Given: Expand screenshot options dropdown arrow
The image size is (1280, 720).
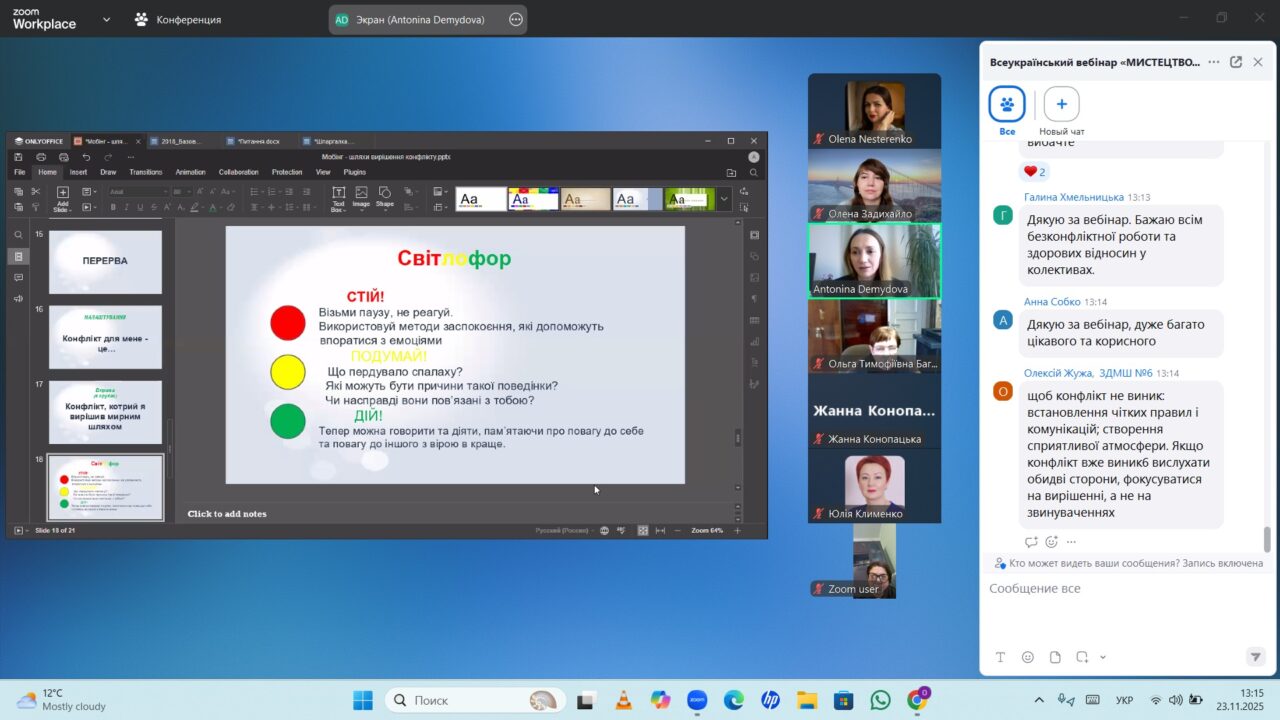Looking at the screenshot, I should [1103, 657].
